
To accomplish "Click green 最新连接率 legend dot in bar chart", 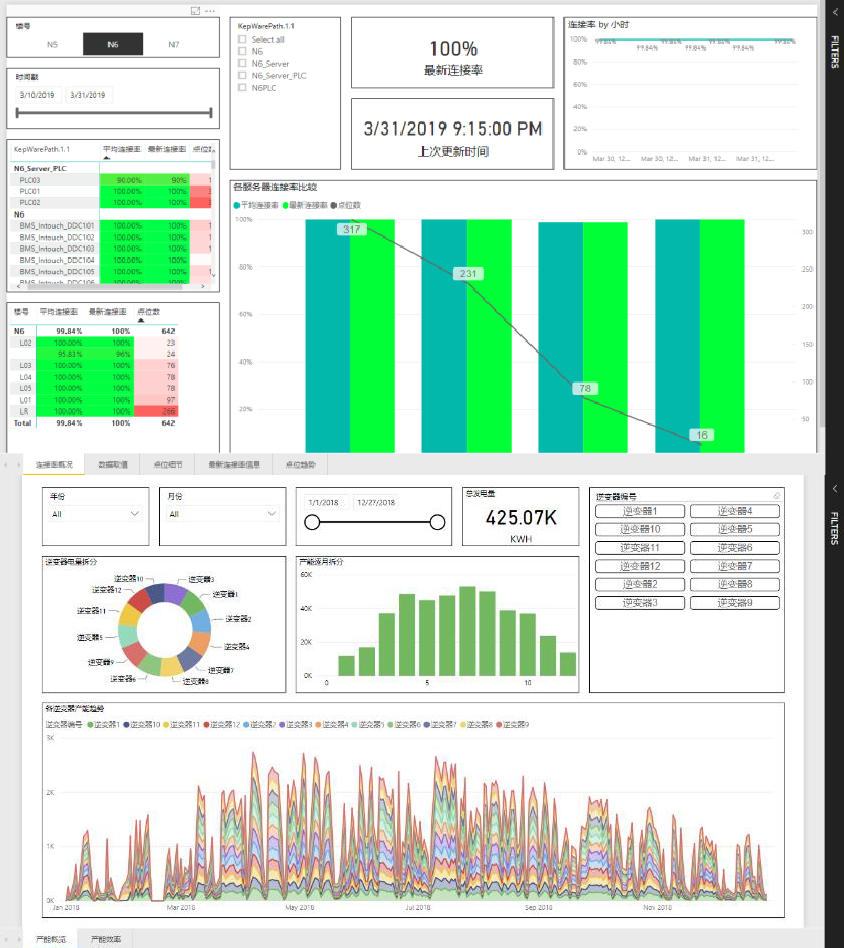I will [x=285, y=206].
